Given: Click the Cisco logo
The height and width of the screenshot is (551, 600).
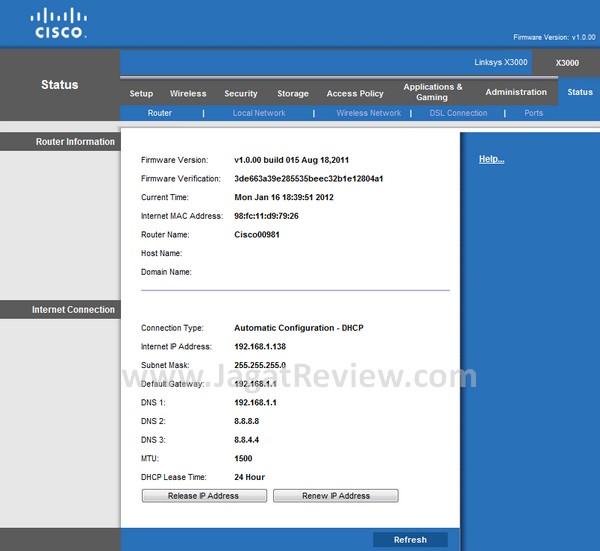Looking at the screenshot, I should (x=60, y=24).
